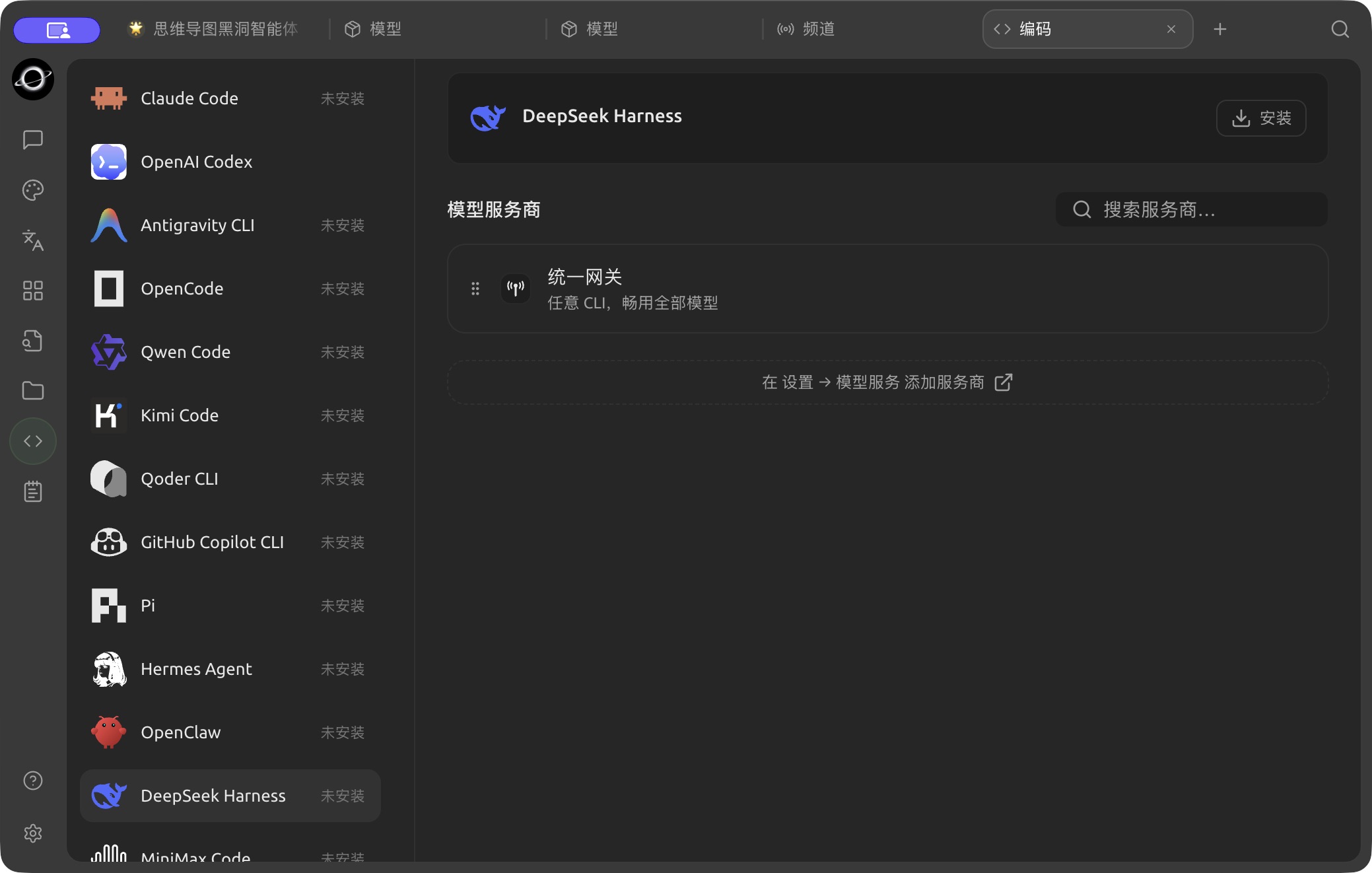Select Hermes Agent in the list
Screen dimensions: 1372x873
point(230,669)
